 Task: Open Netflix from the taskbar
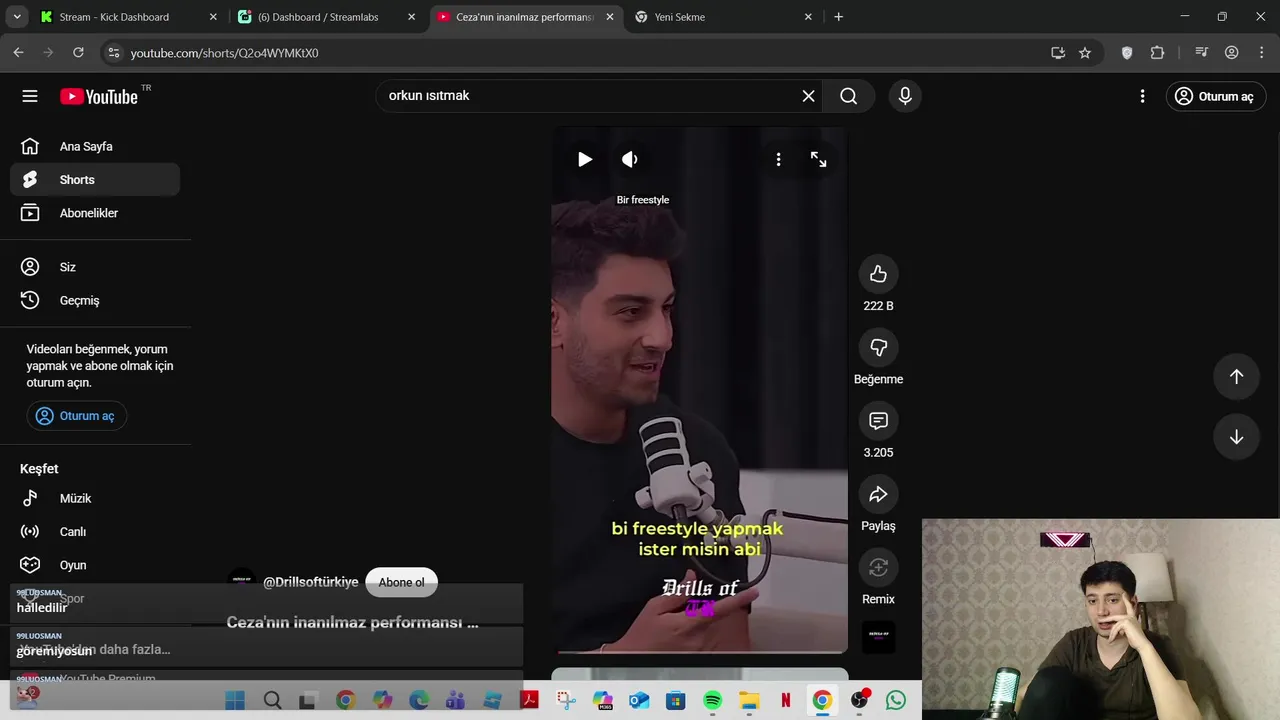(786, 700)
